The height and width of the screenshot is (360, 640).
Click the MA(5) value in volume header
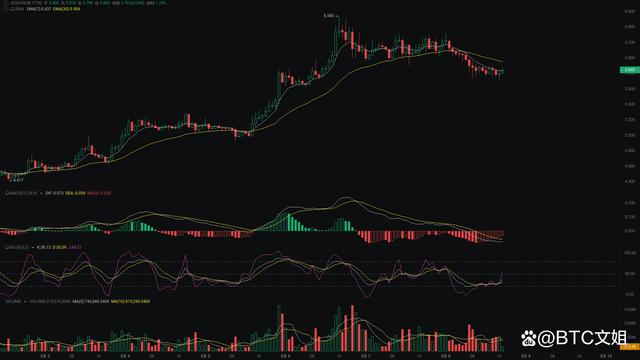91,302
